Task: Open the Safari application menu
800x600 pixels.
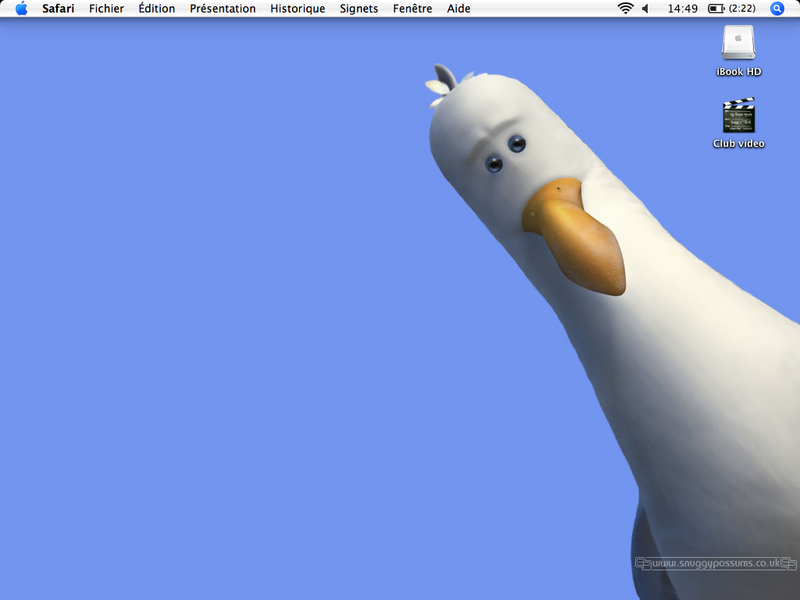Action: 58,9
